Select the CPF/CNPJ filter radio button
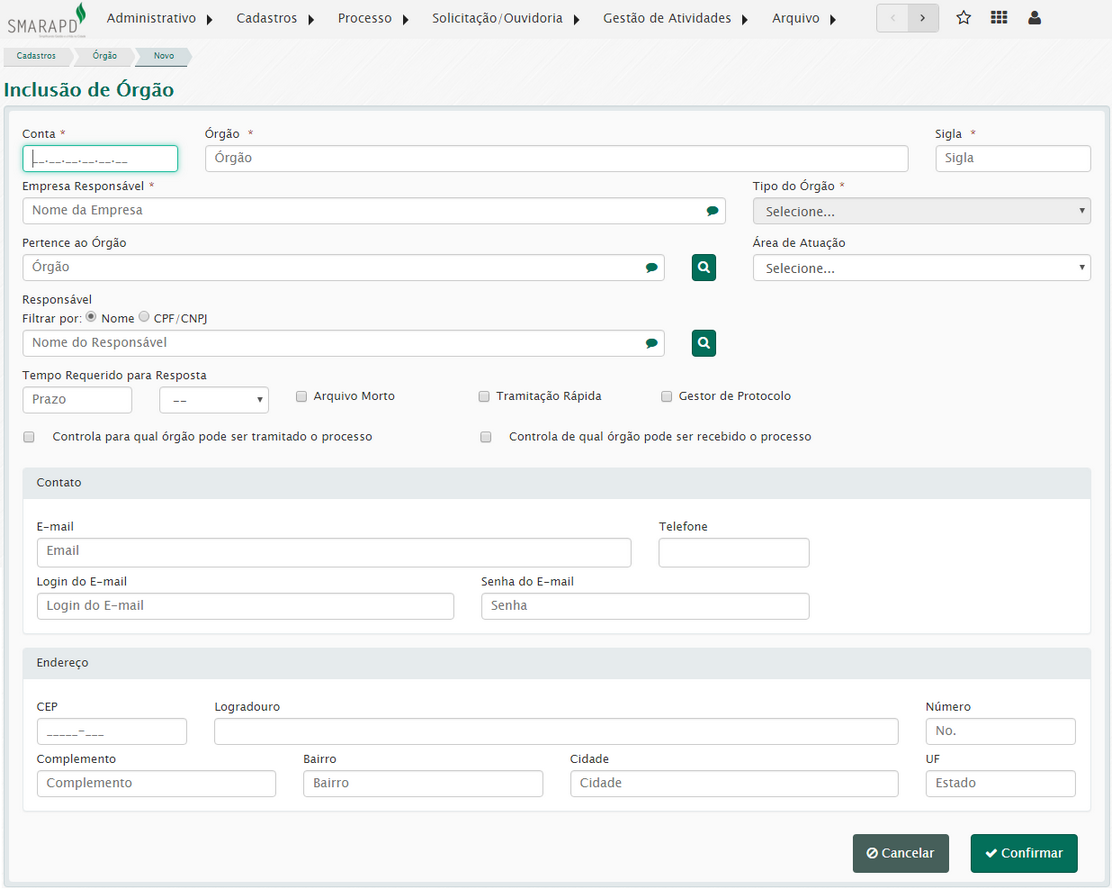The width and height of the screenshot is (1112, 890). (x=144, y=317)
